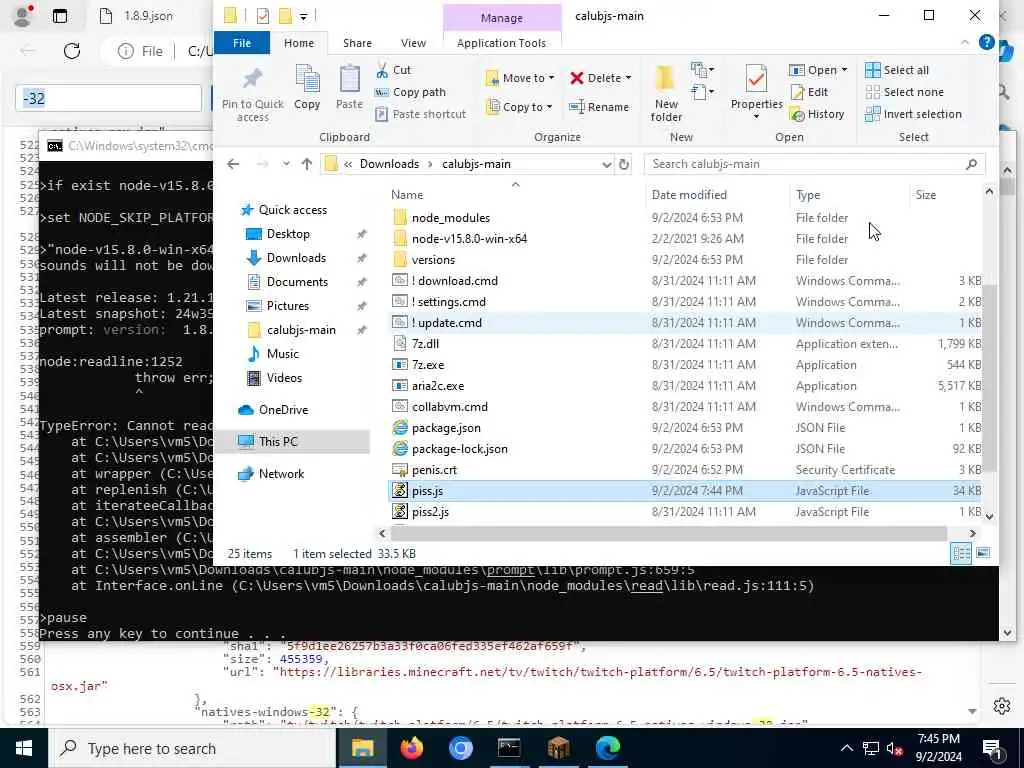This screenshot has height=768, width=1024.
Task: Open the Application Tools tab
Action: coord(502,42)
